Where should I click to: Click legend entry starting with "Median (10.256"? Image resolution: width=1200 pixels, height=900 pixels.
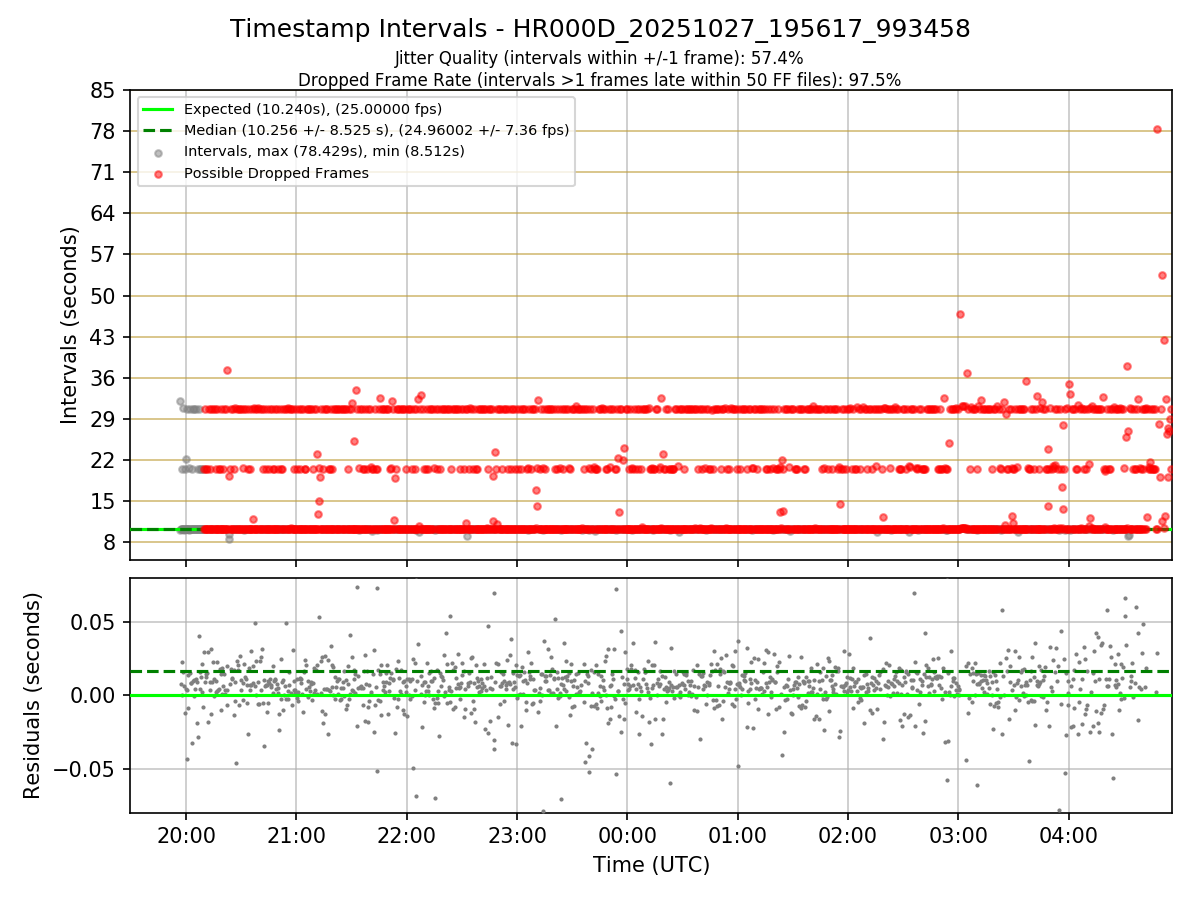pyautogui.click(x=376, y=130)
